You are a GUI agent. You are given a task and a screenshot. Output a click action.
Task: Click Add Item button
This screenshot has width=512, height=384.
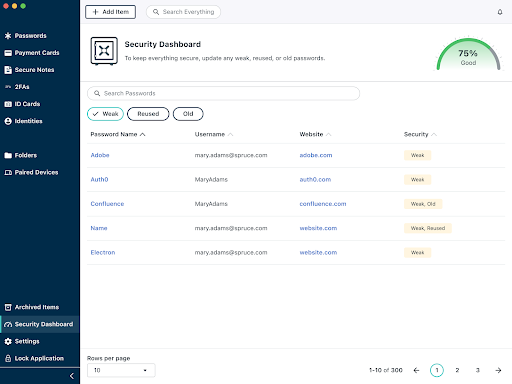(110, 12)
